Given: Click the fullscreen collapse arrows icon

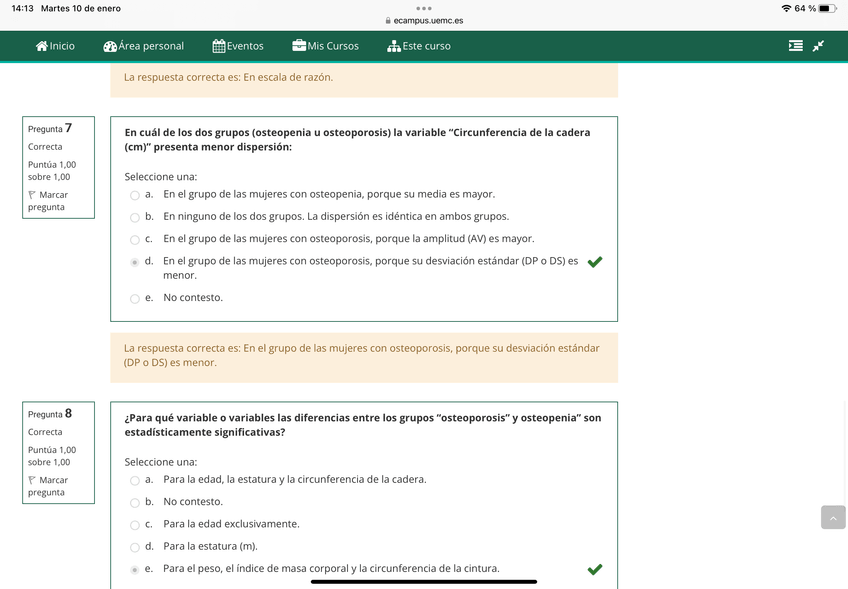Looking at the screenshot, I should (x=818, y=46).
